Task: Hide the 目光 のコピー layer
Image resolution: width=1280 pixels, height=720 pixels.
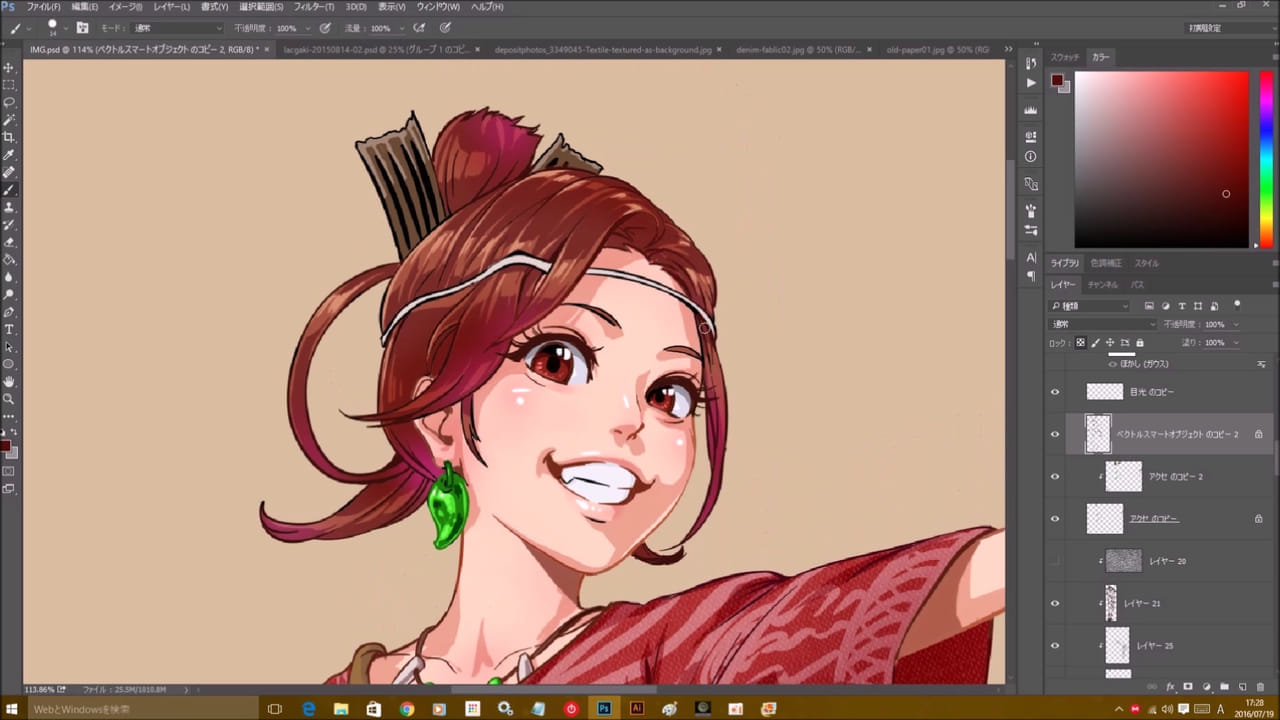Action: tap(1054, 392)
